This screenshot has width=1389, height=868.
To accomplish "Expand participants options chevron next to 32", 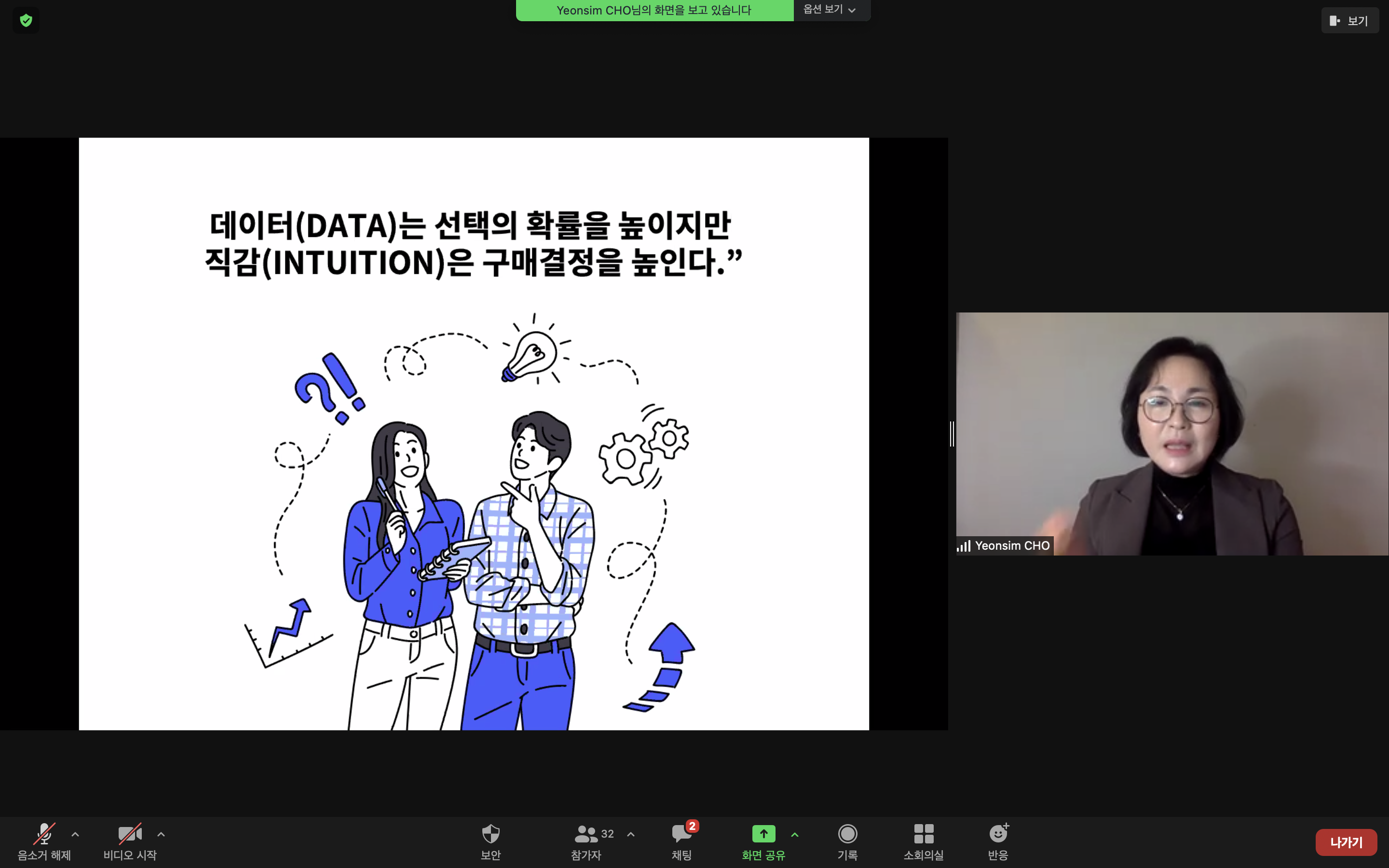I will point(631,834).
